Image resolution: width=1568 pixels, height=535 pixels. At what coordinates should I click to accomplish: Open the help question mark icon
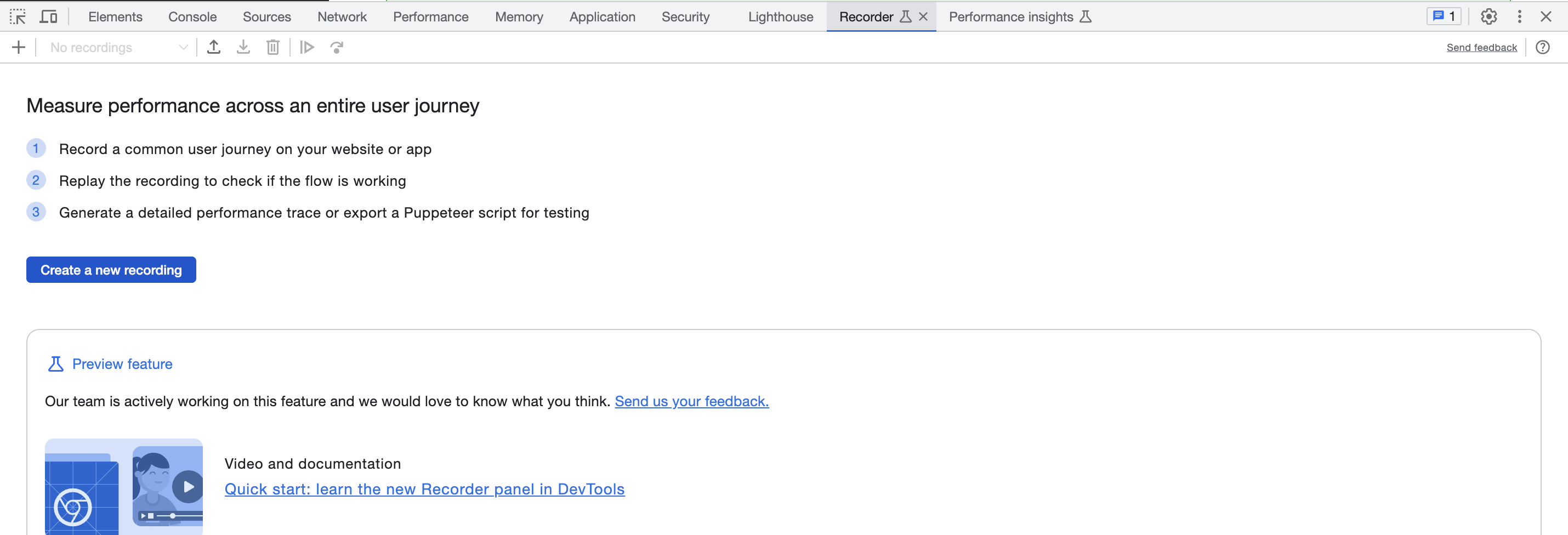click(x=1542, y=48)
